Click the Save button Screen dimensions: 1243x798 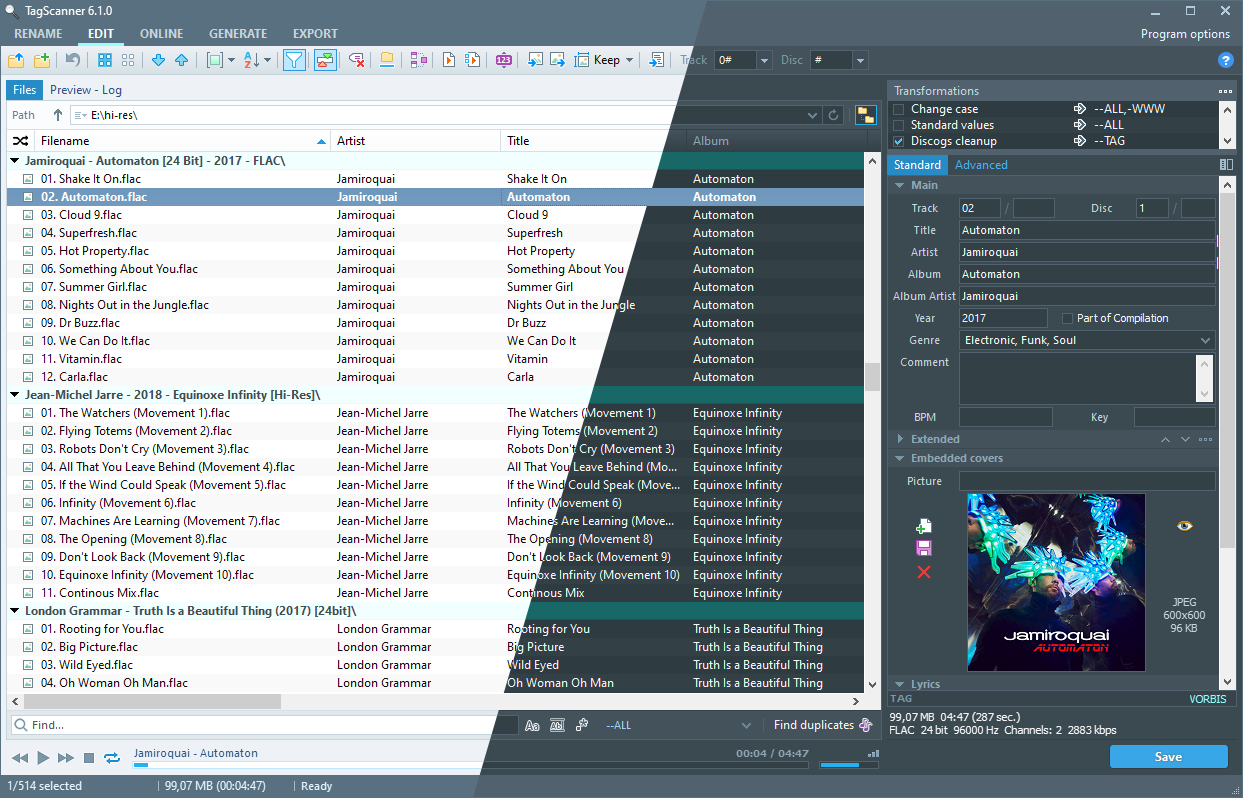coord(1168,757)
